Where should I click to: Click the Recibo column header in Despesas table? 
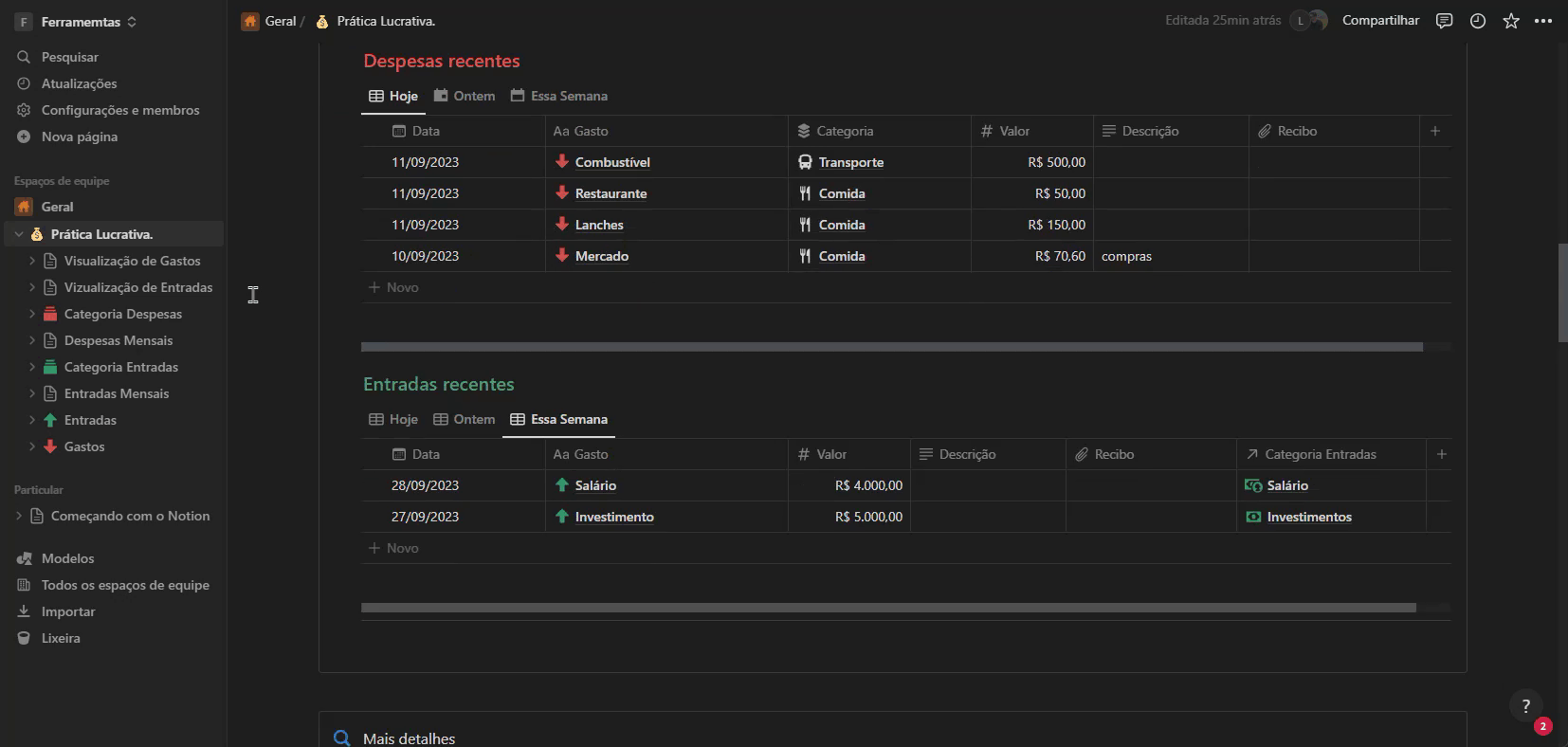pos(1334,131)
